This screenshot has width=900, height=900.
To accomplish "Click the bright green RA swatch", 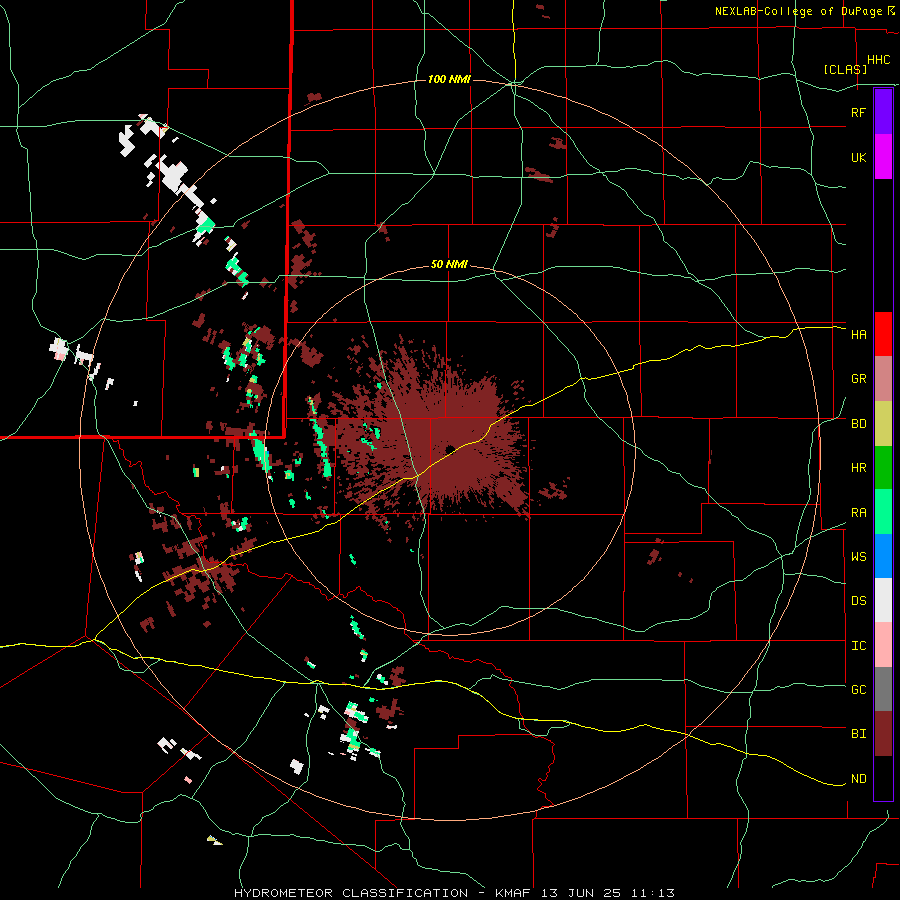I will 883,512.
